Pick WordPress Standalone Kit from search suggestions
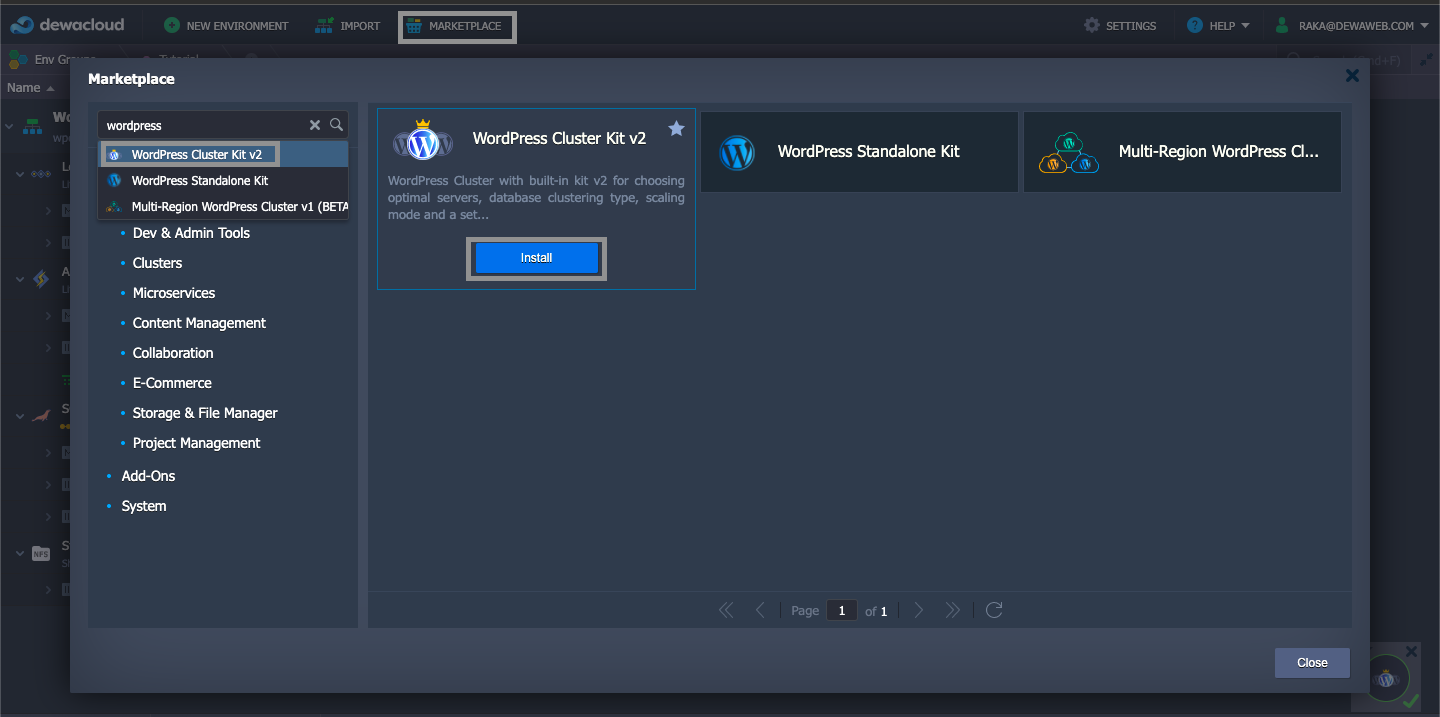The image size is (1440, 717). point(223,181)
